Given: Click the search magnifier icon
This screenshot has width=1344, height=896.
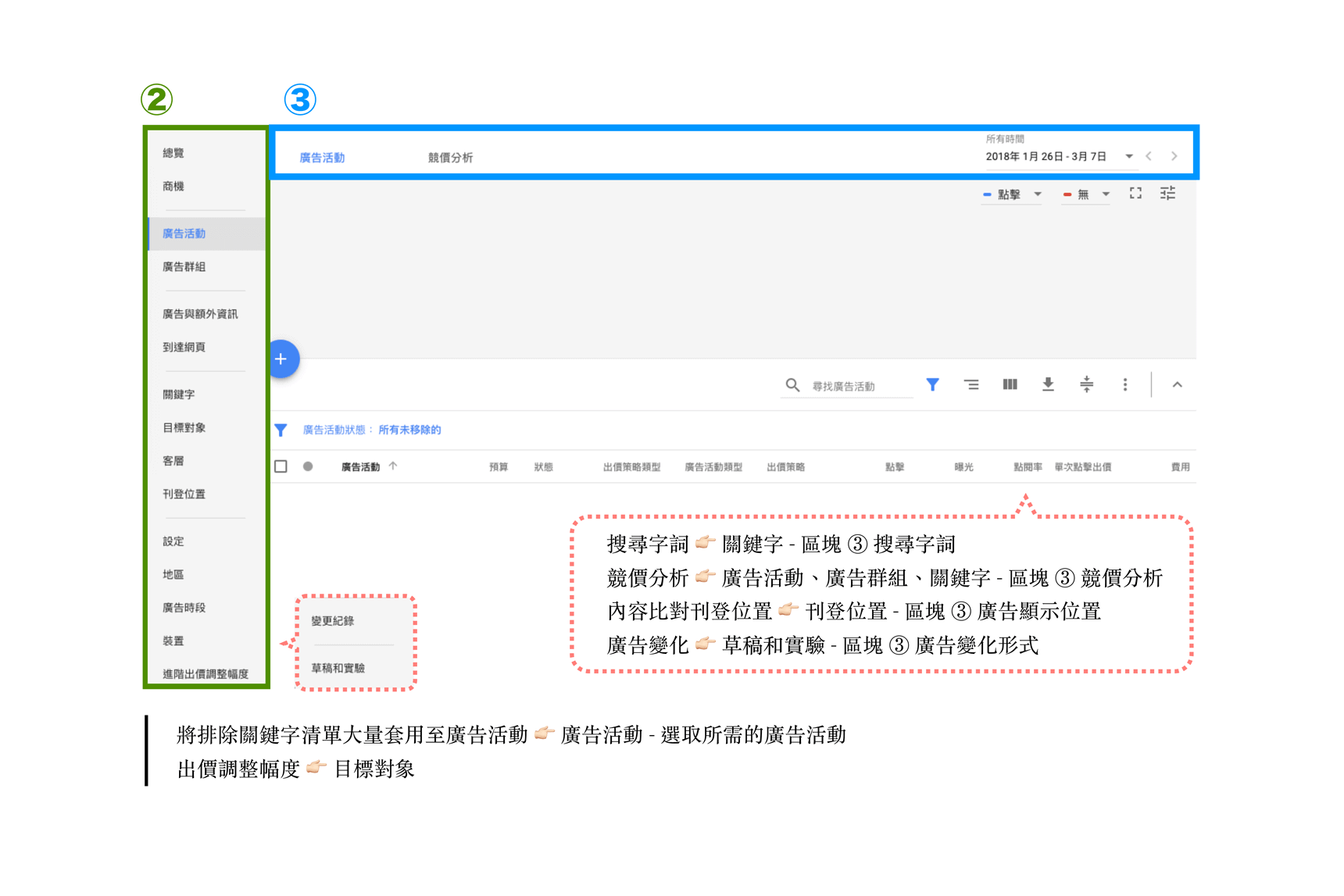Looking at the screenshot, I should point(792,385).
